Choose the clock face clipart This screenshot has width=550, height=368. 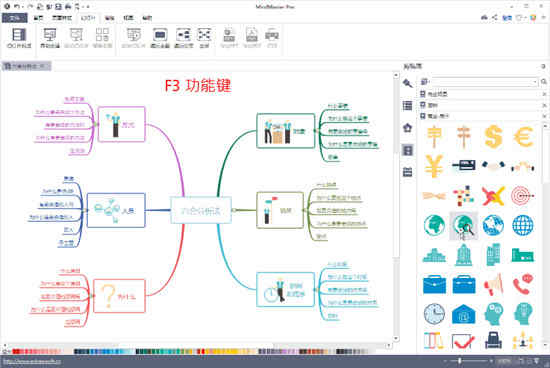[x=434, y=314]
